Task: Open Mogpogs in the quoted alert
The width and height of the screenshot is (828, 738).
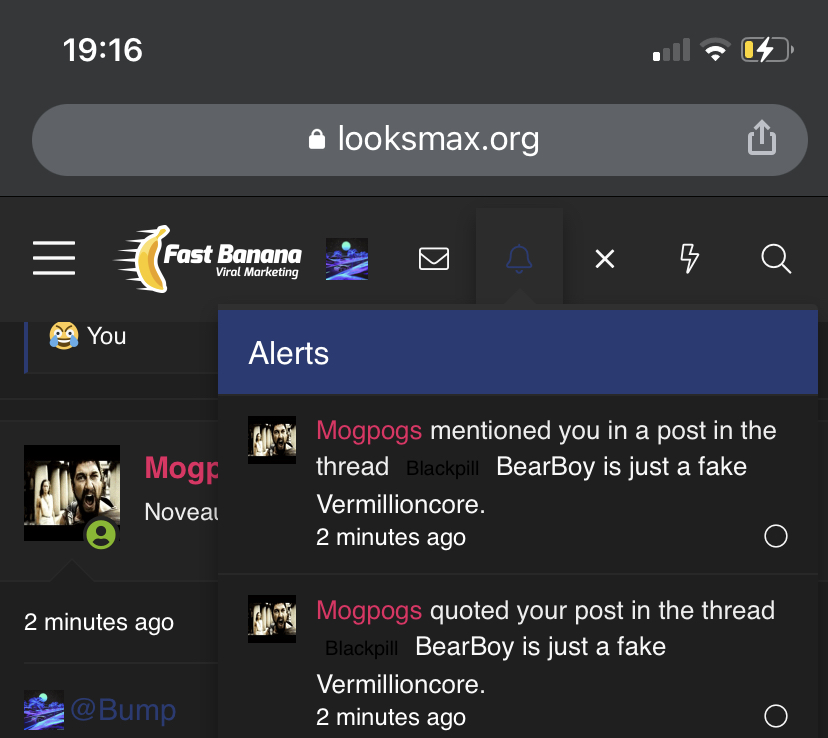Action: click(x=369, y=610)
